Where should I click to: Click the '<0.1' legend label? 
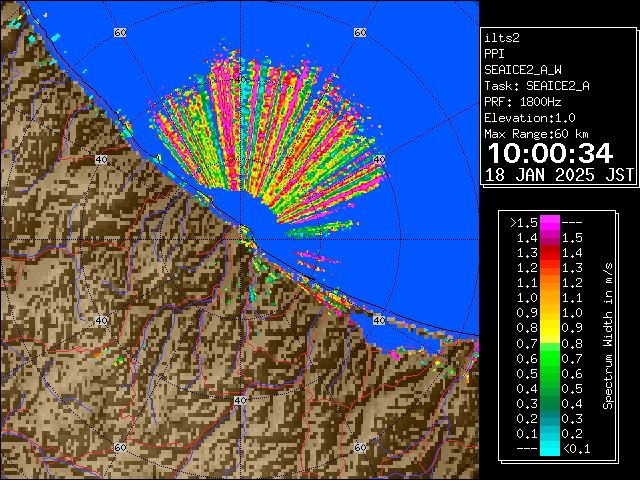(576, 449)
